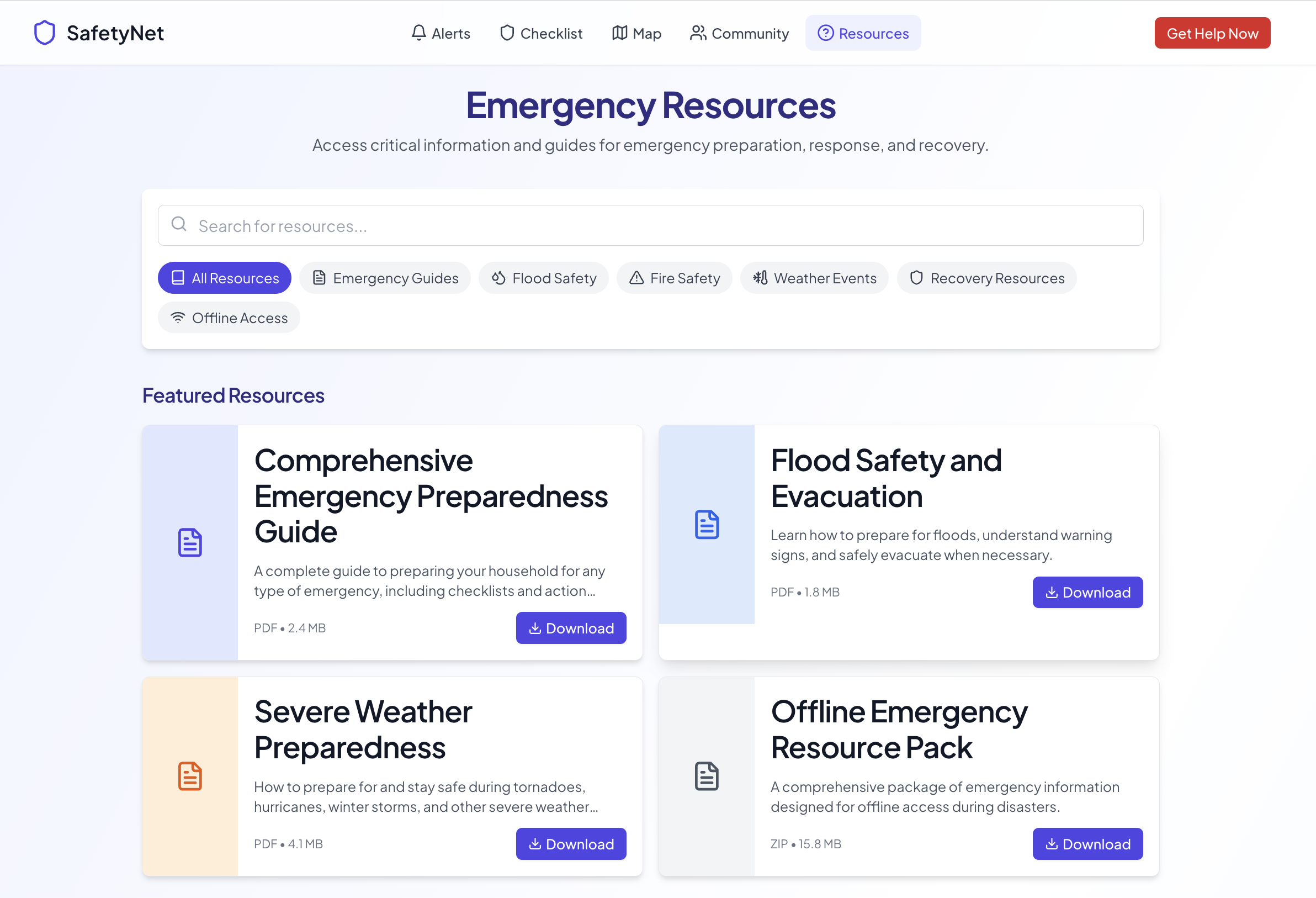Navigate to the Community section

click(739, 34)
